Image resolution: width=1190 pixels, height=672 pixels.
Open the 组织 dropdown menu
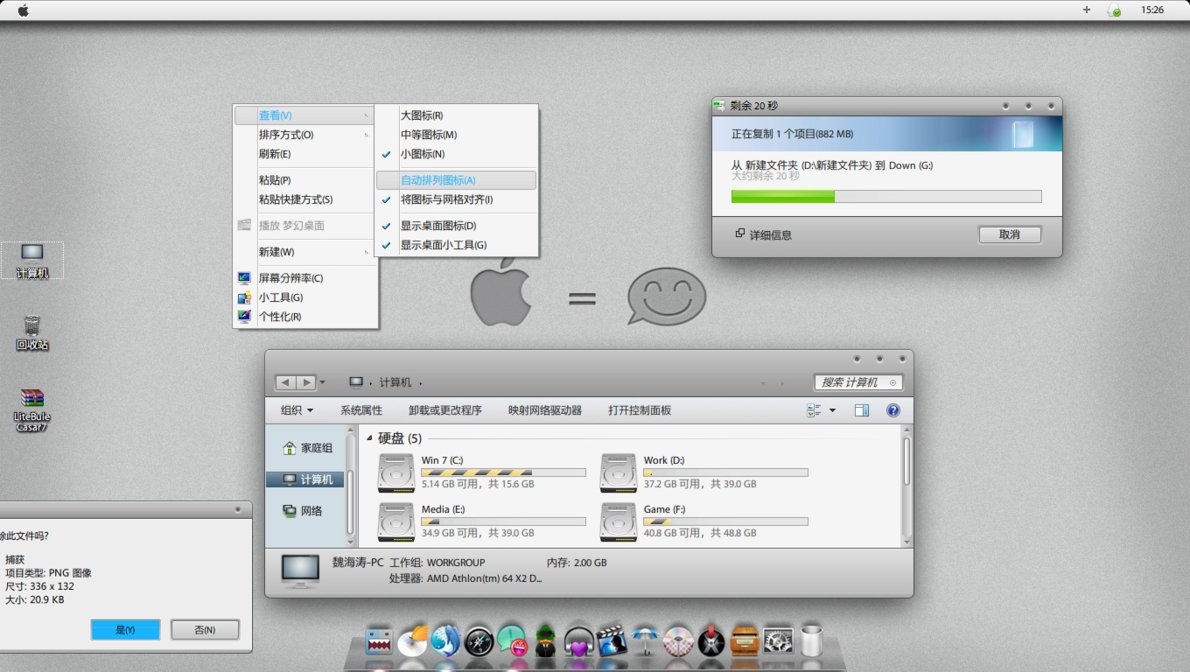point(296,410)
